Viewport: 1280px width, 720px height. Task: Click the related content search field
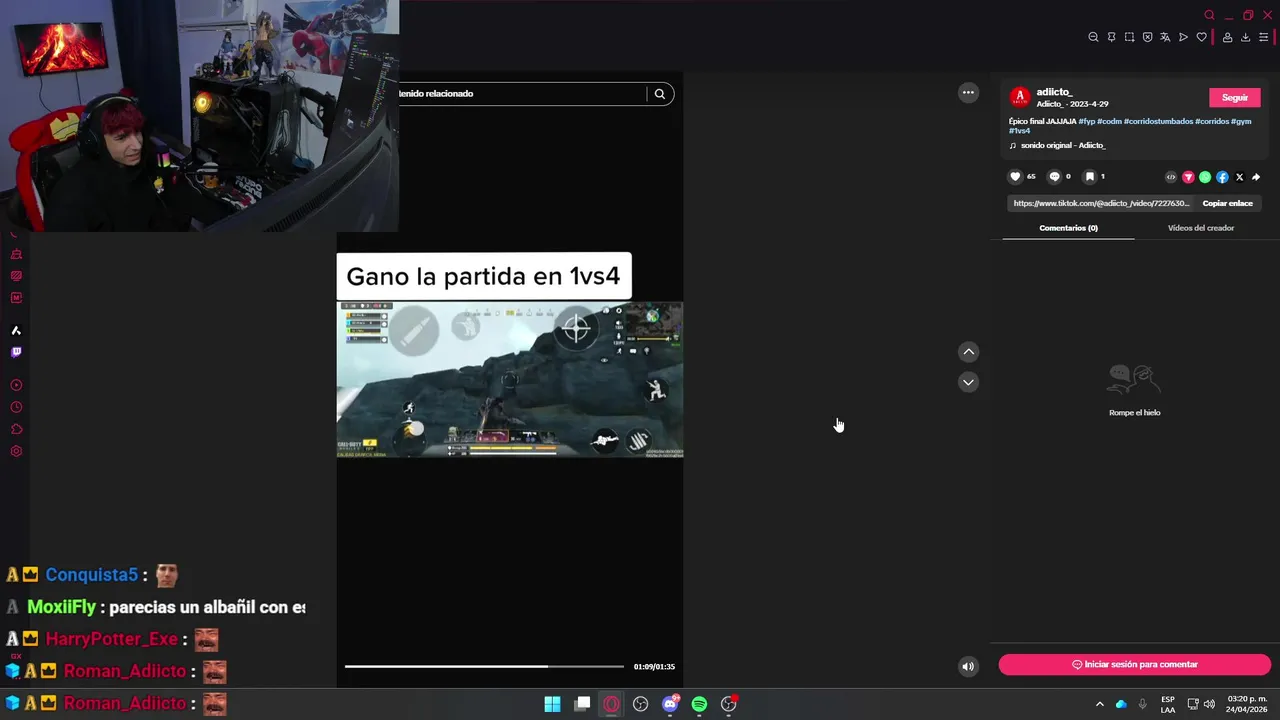tap(522, 94)
